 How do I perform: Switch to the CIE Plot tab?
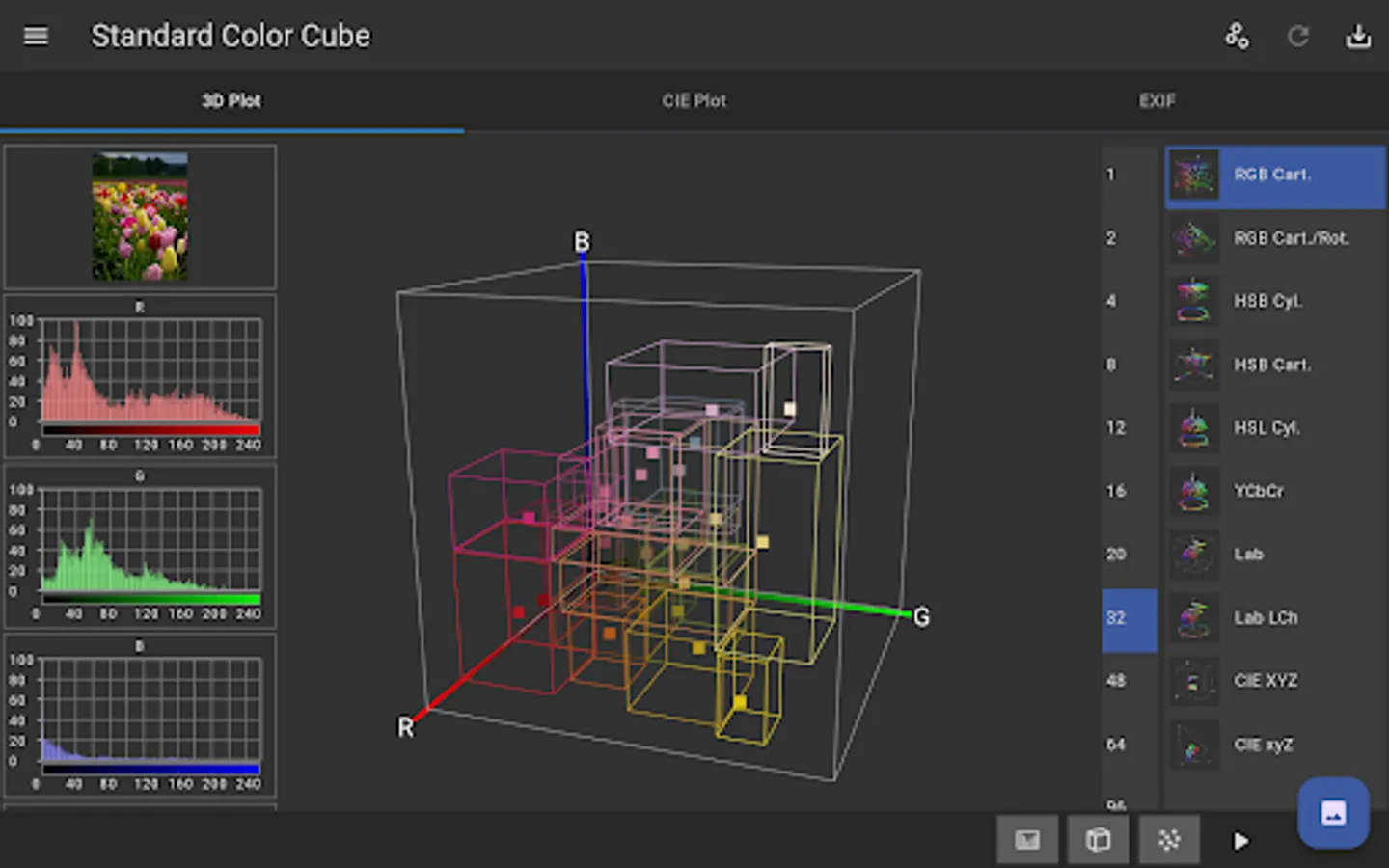(694, 100)
